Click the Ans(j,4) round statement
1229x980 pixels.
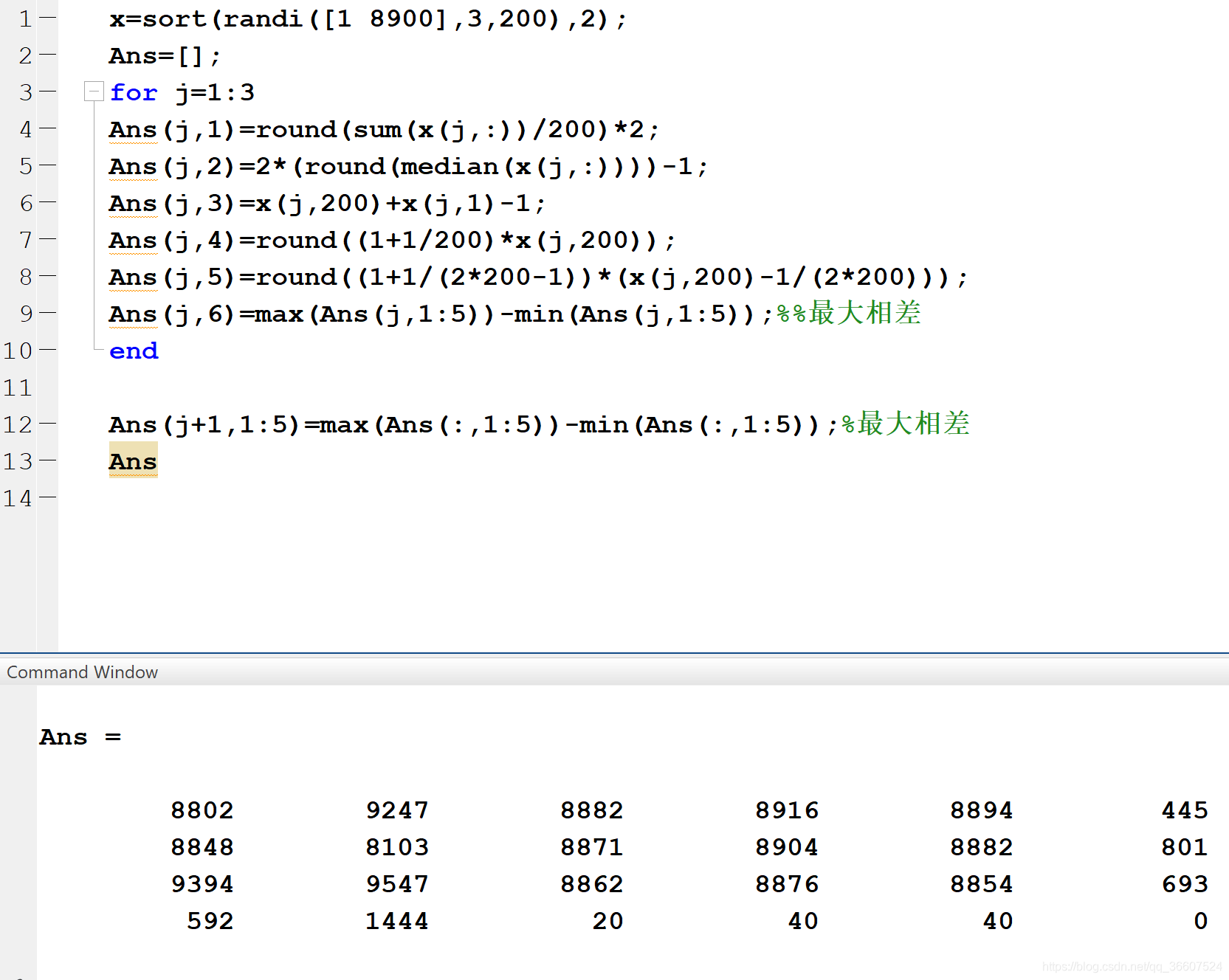[391, 241]
